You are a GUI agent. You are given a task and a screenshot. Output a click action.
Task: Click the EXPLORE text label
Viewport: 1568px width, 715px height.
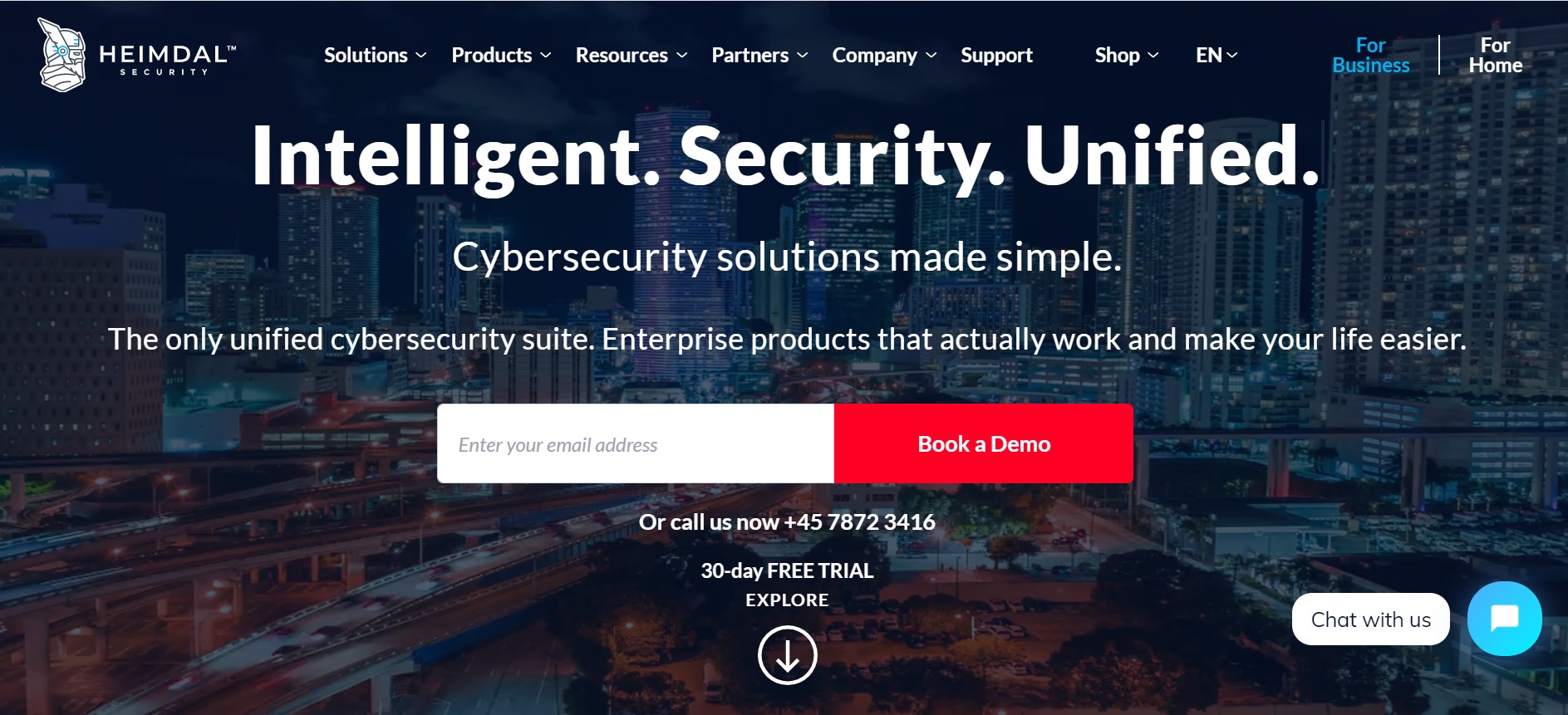(x=787, y=600)
